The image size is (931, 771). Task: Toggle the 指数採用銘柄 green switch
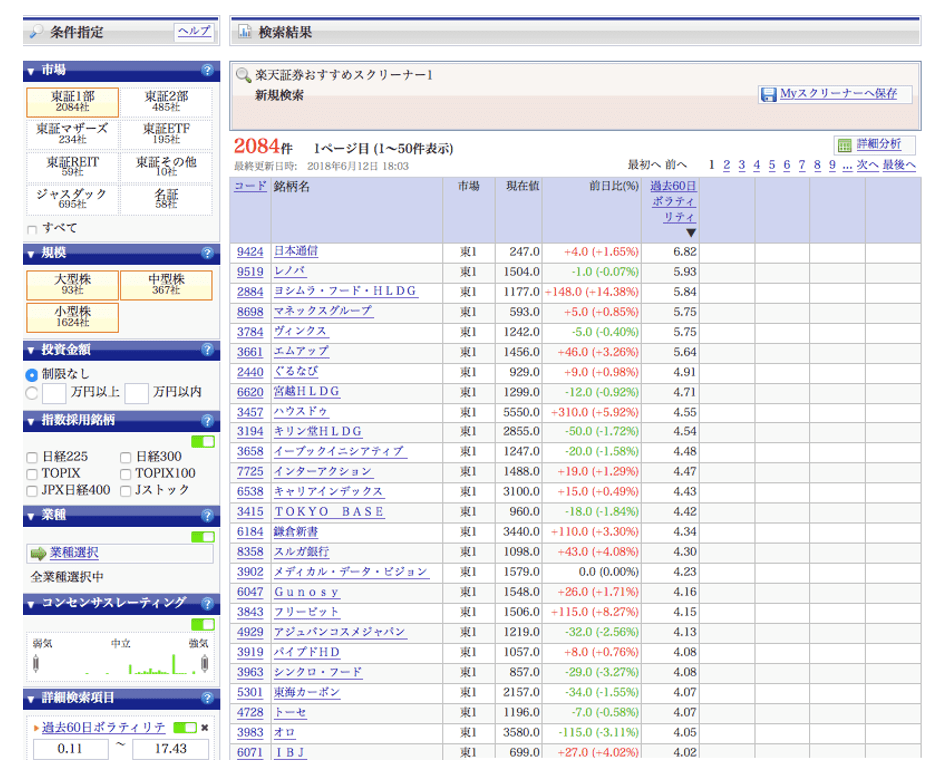click(x=203, y=441)
